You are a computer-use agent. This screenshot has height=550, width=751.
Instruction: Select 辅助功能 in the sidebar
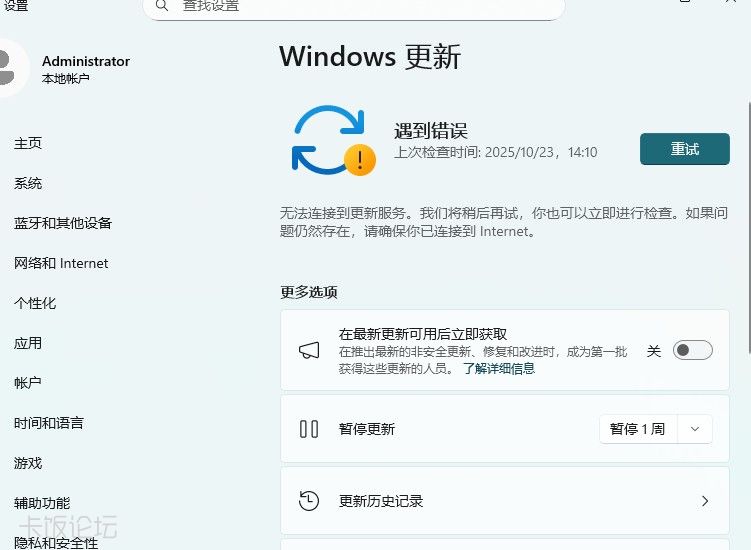click(x=42, y=503)
